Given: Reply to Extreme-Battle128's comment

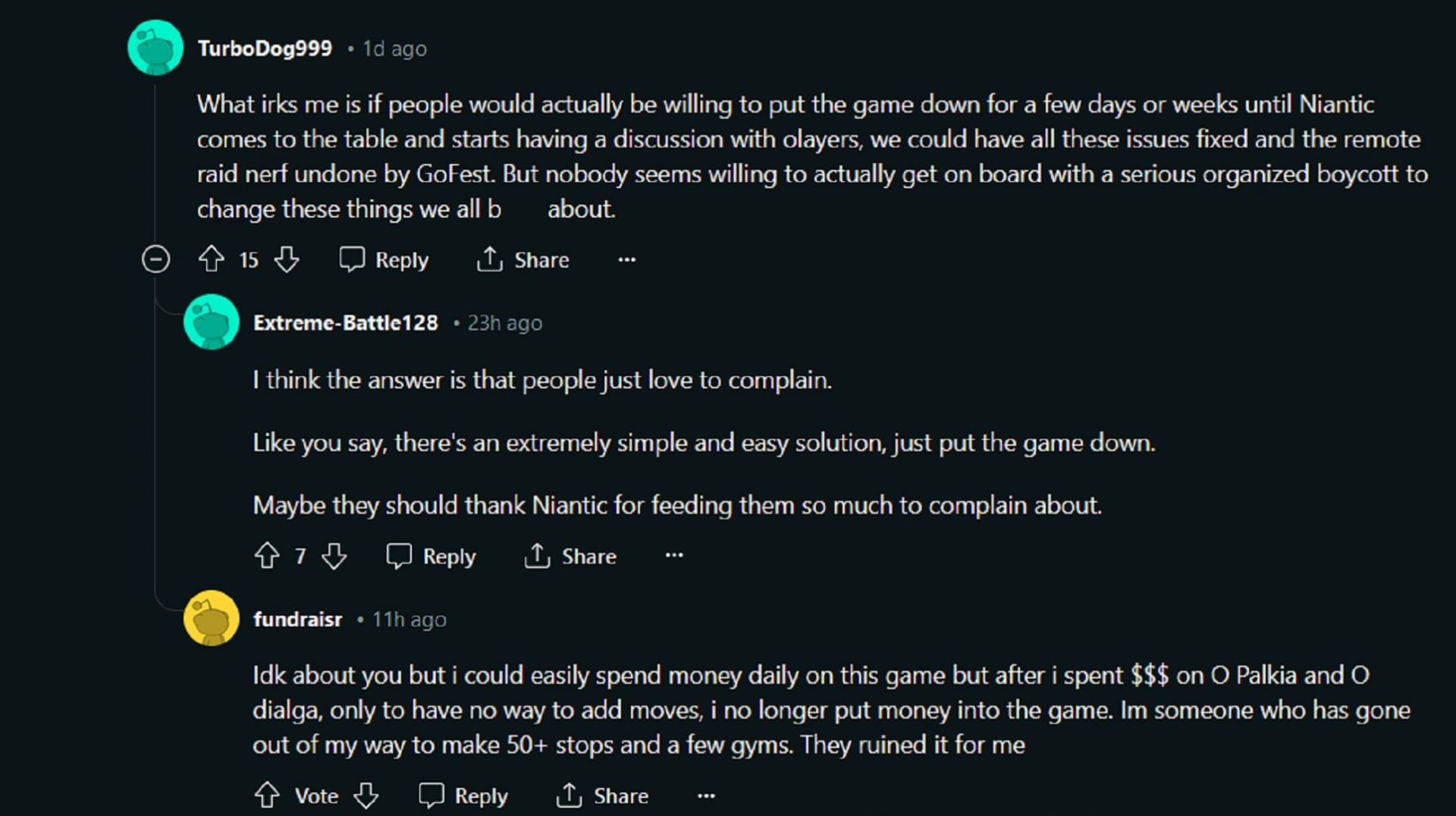Looking at the screenshot, I should click(431, 556).
